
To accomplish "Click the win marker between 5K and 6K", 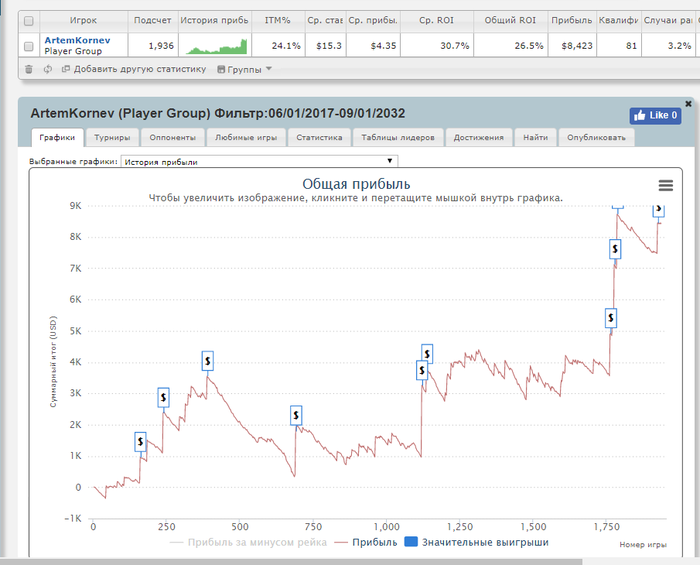I will (x=611, y=318).
